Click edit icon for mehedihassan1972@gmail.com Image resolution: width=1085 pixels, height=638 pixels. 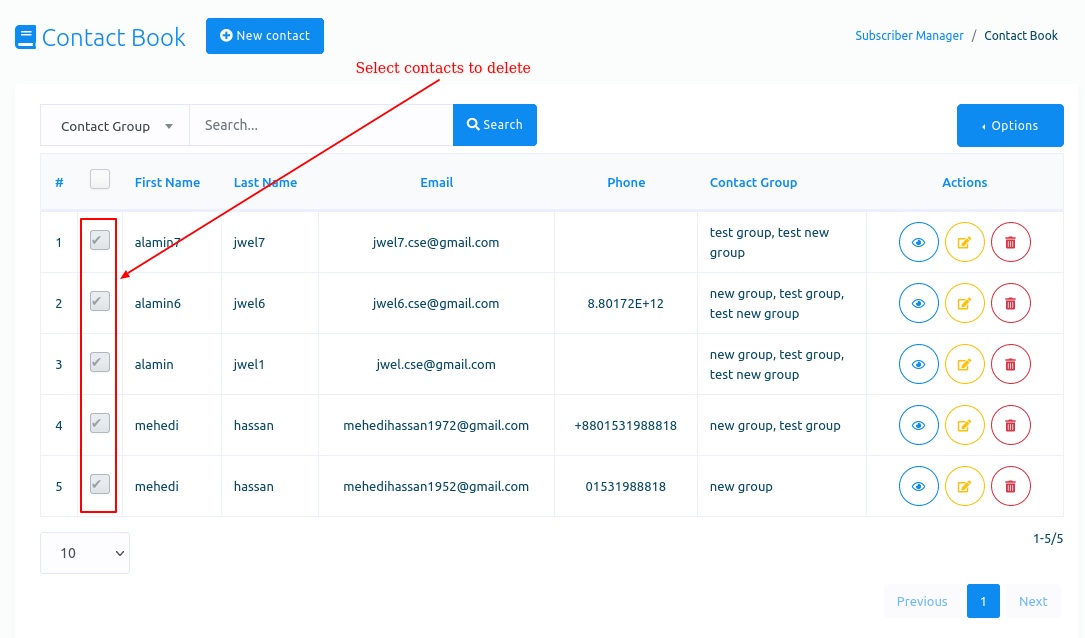pos(964,425)
